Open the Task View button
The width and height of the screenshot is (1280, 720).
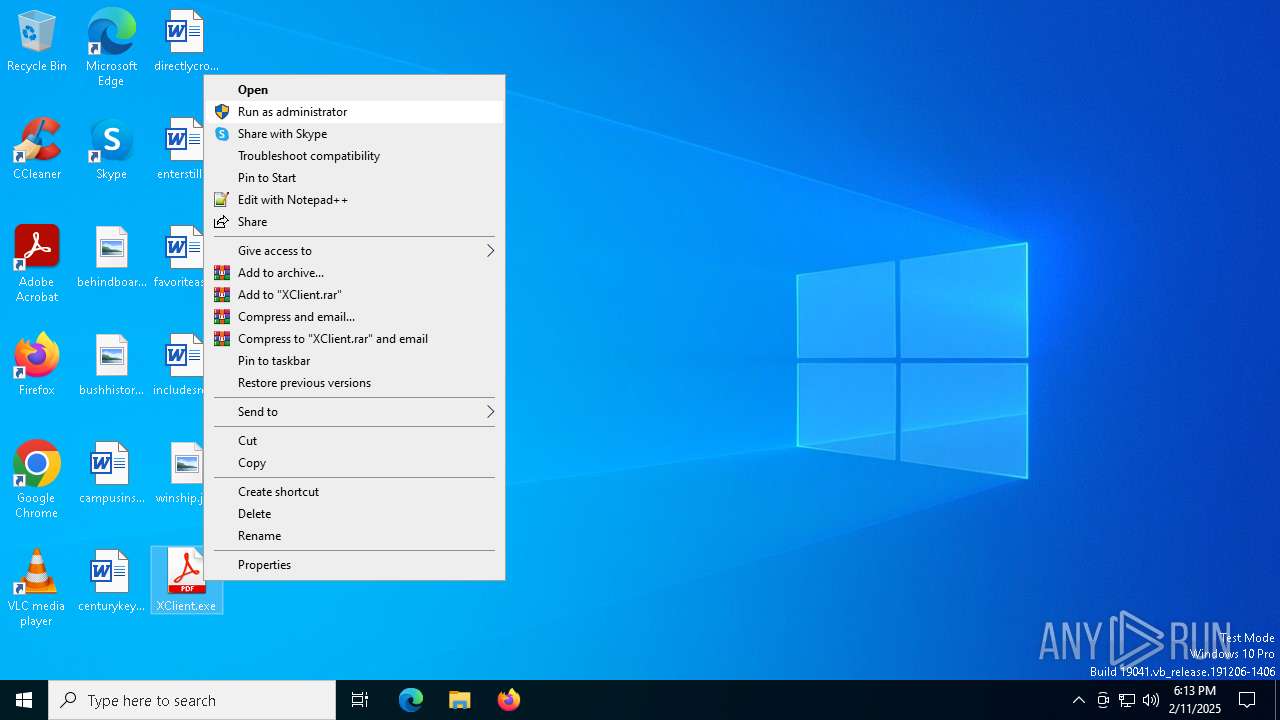pos(360,700)
